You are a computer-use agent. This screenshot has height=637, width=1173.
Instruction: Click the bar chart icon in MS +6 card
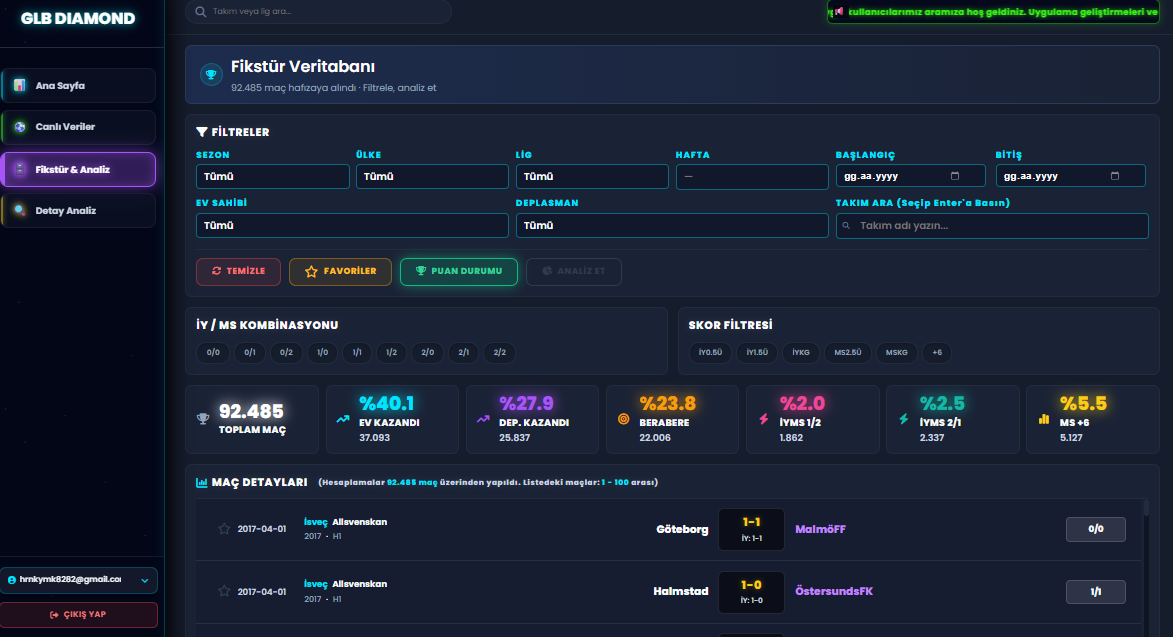[1044, 419]
